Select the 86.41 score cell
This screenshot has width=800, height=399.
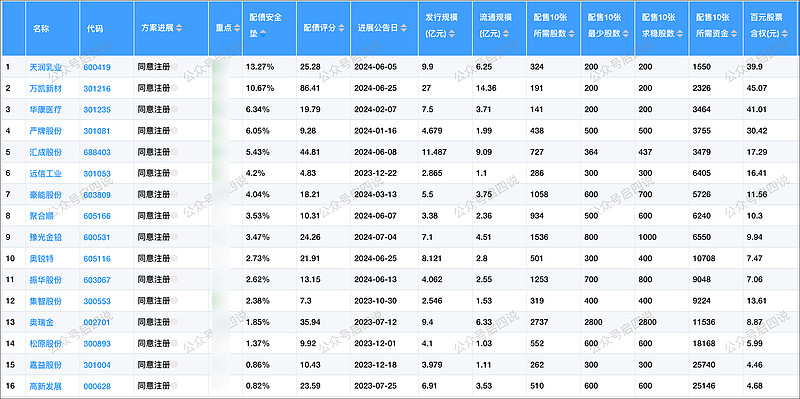(x=323, y=88)
